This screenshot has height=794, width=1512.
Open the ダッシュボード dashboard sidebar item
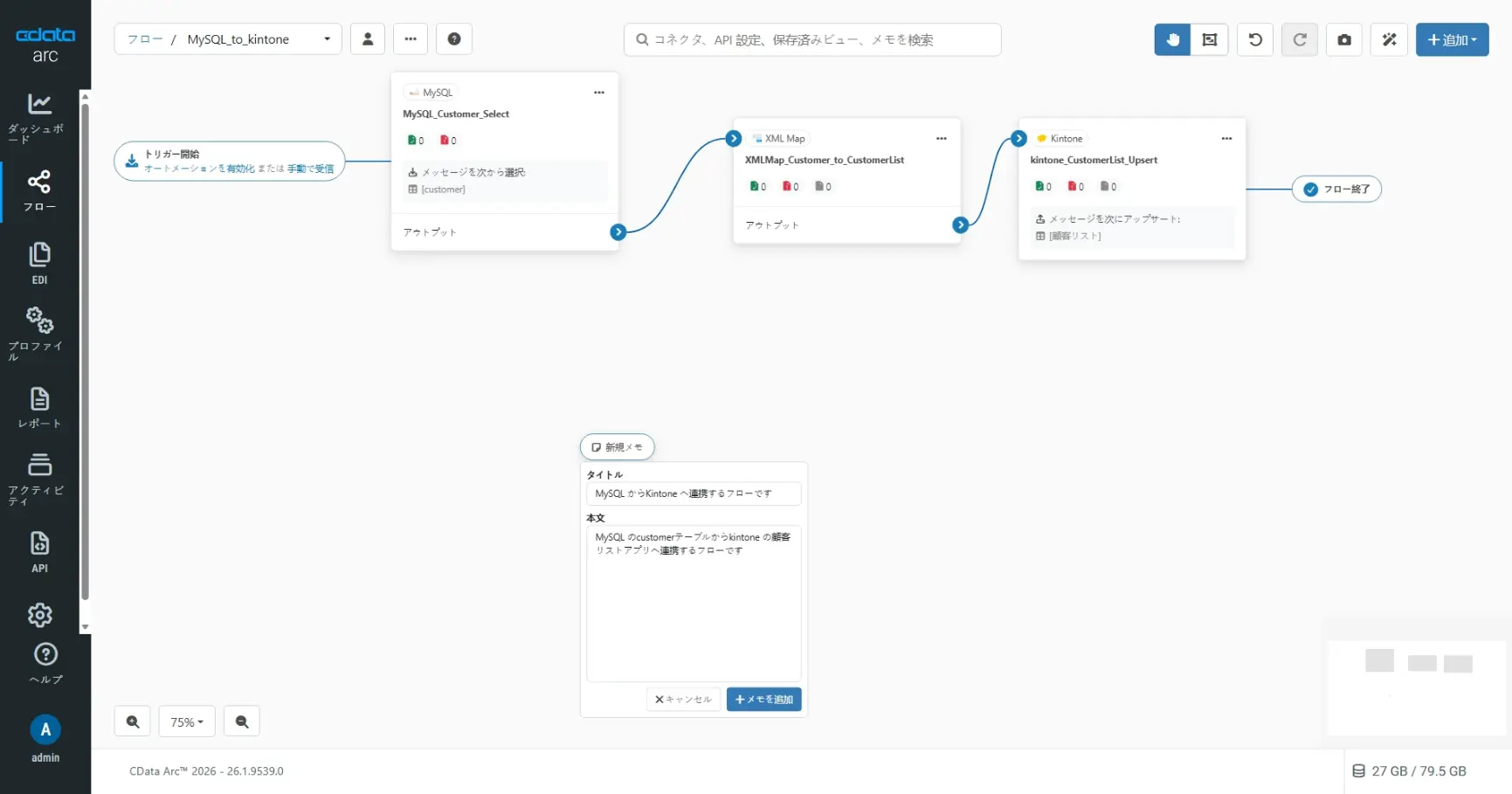click(39, 118)
